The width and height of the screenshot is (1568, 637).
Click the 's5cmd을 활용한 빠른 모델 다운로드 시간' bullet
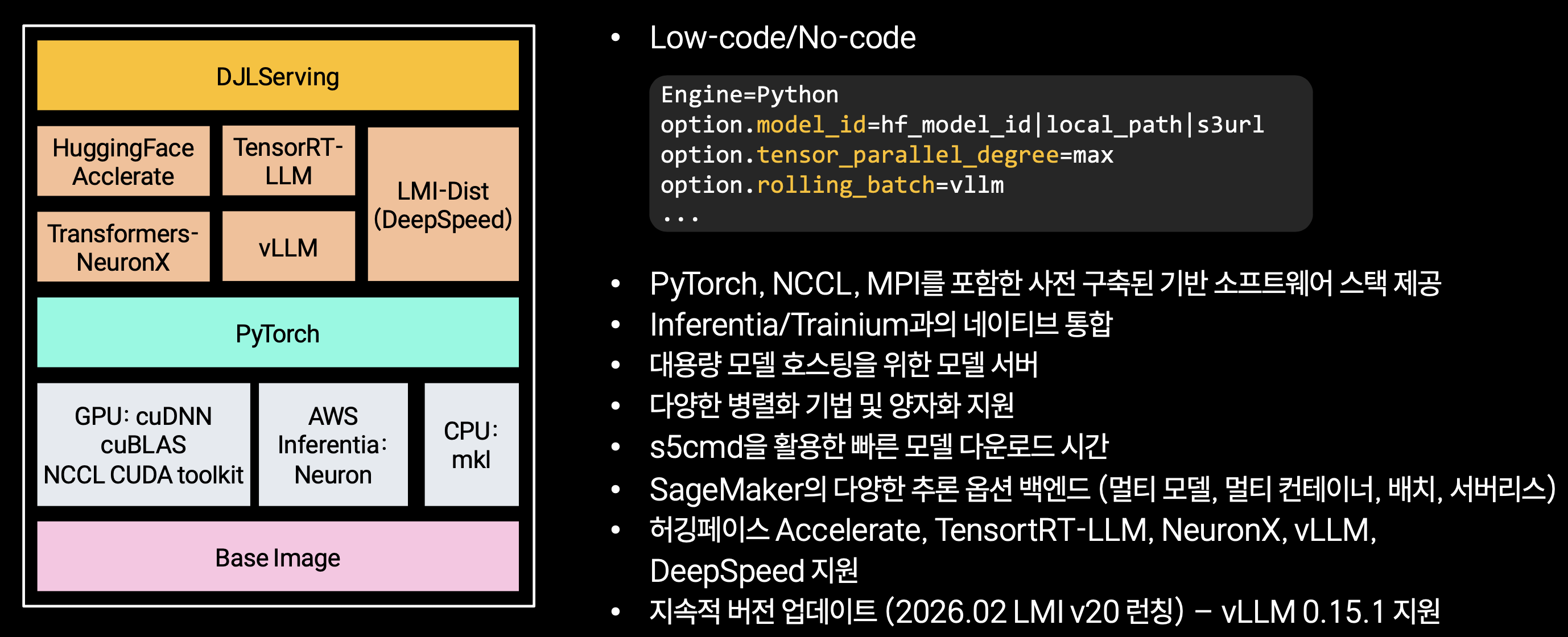[x=879, y=446]
